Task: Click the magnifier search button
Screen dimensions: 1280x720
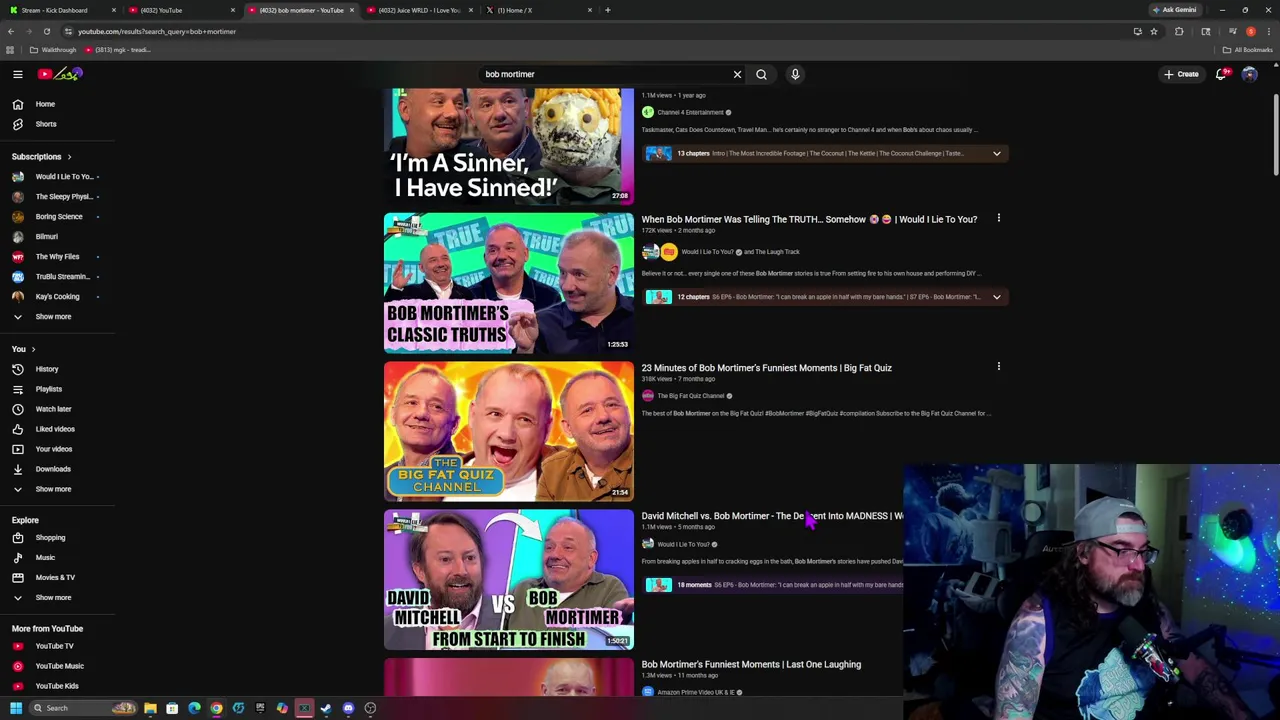Action: click(x=761, y=74)
